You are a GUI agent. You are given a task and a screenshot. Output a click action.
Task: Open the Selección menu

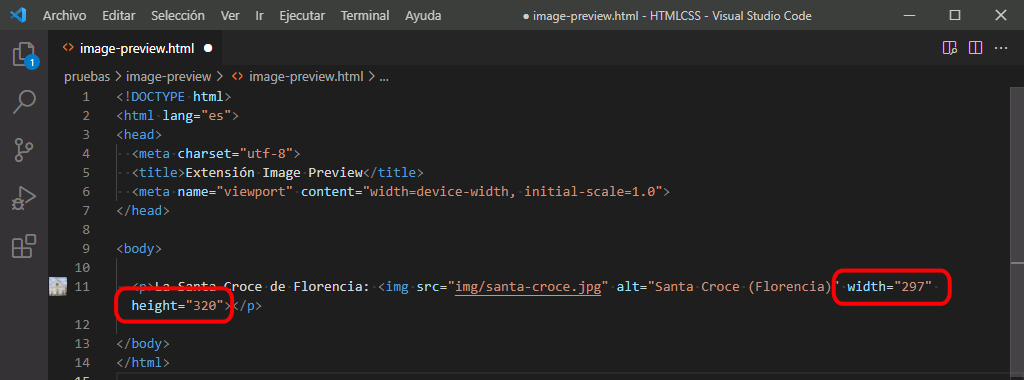pyautogui.click(x=178, y=15)
